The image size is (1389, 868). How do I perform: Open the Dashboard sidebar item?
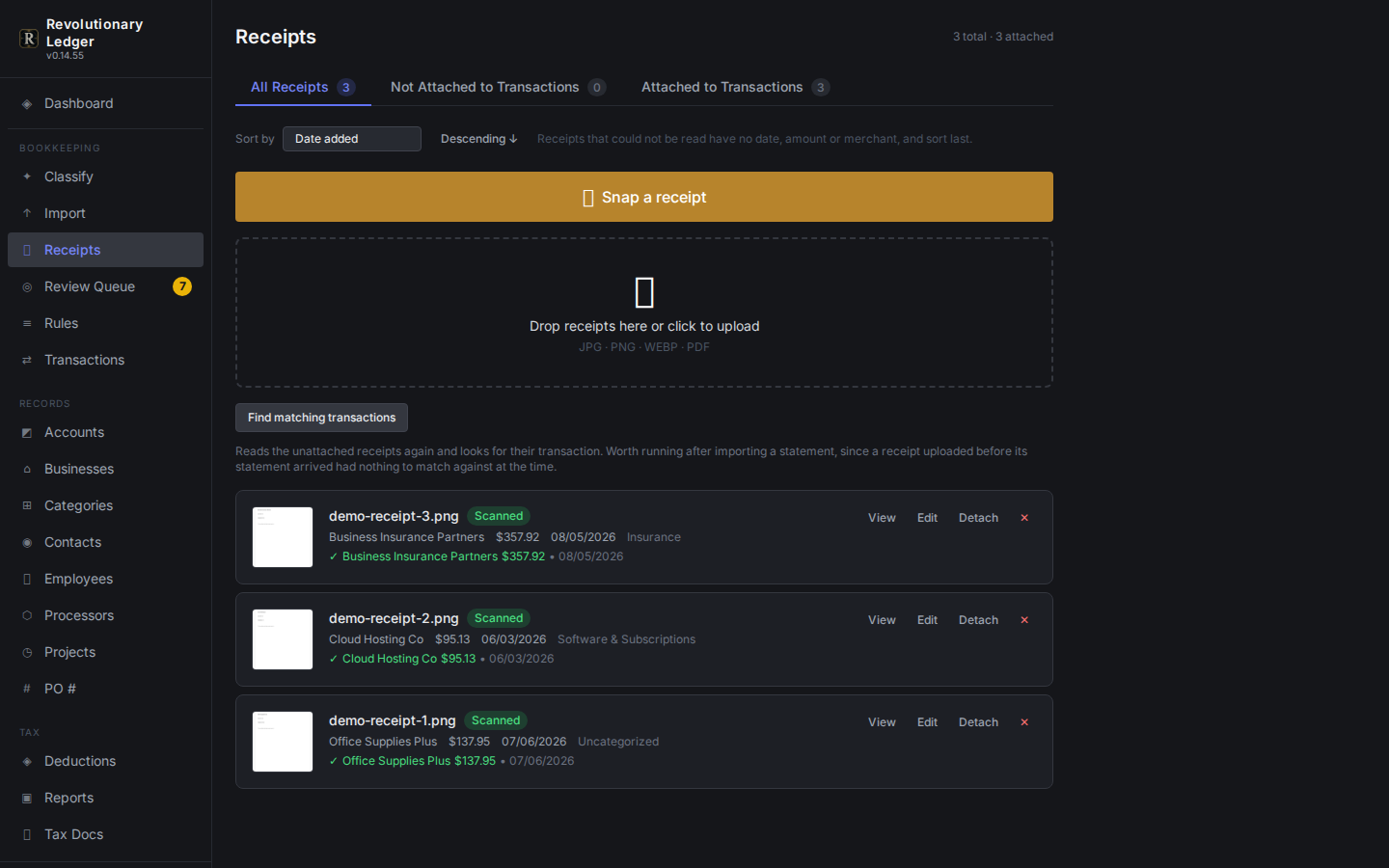105,103
